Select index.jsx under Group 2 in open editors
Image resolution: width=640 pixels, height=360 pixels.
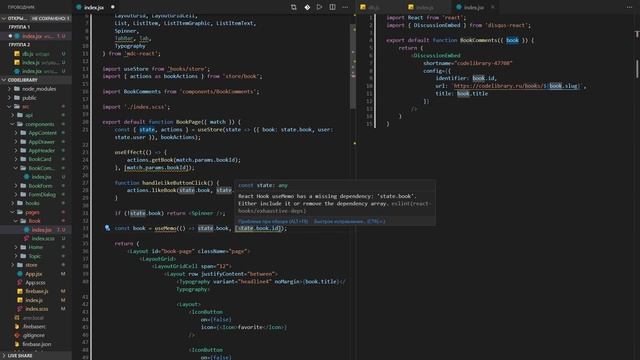[36, 71]
